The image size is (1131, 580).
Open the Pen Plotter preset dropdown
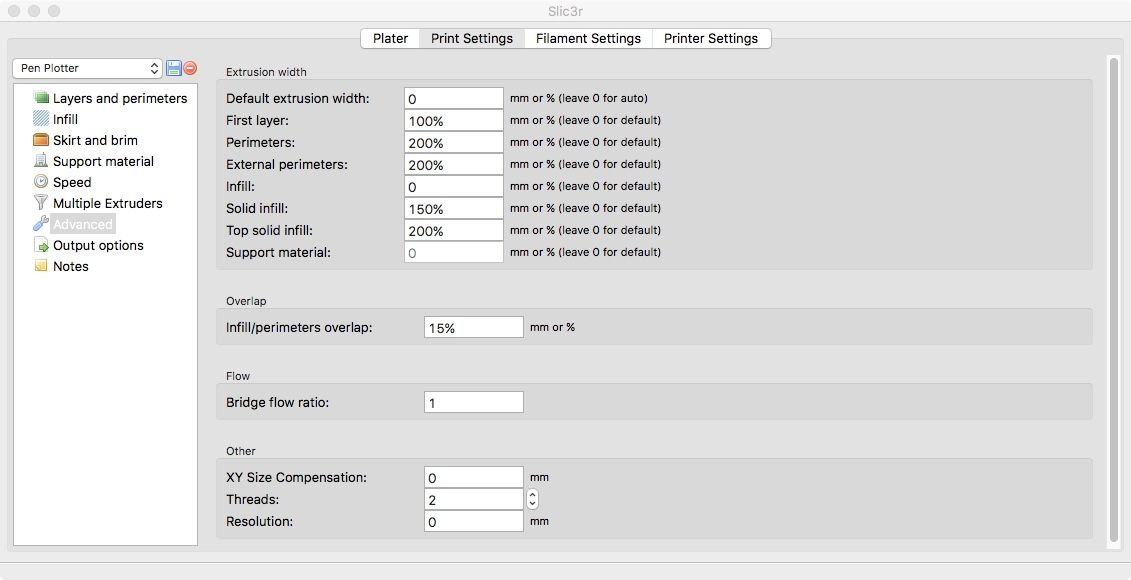point(87,68)
